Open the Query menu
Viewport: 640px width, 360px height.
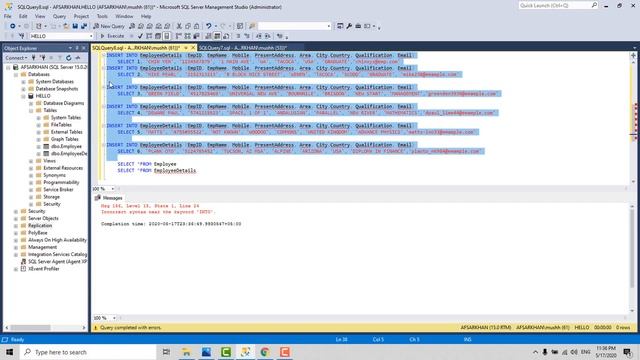click(59, 16)
